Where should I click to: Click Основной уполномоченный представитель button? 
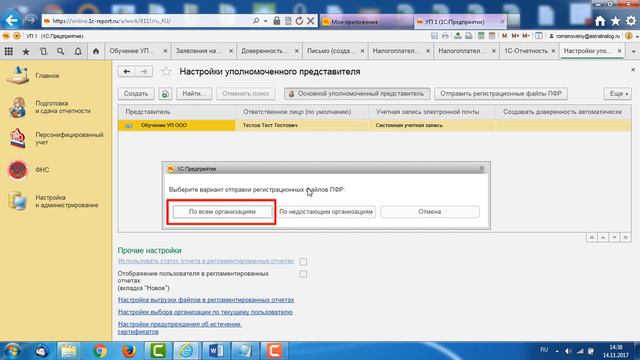click(357, 94)
